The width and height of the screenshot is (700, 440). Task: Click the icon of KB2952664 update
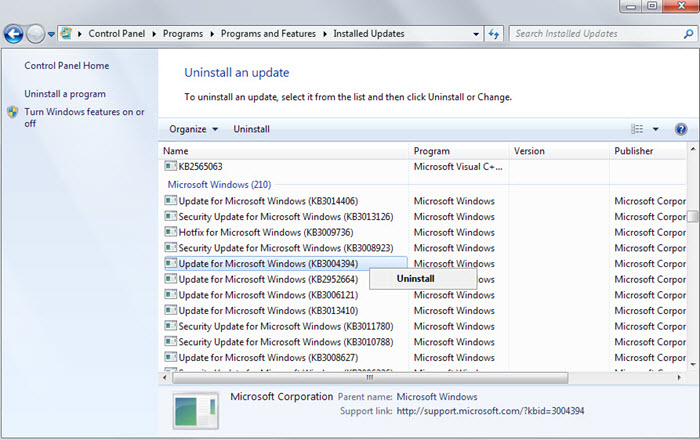tap(171, 278)
